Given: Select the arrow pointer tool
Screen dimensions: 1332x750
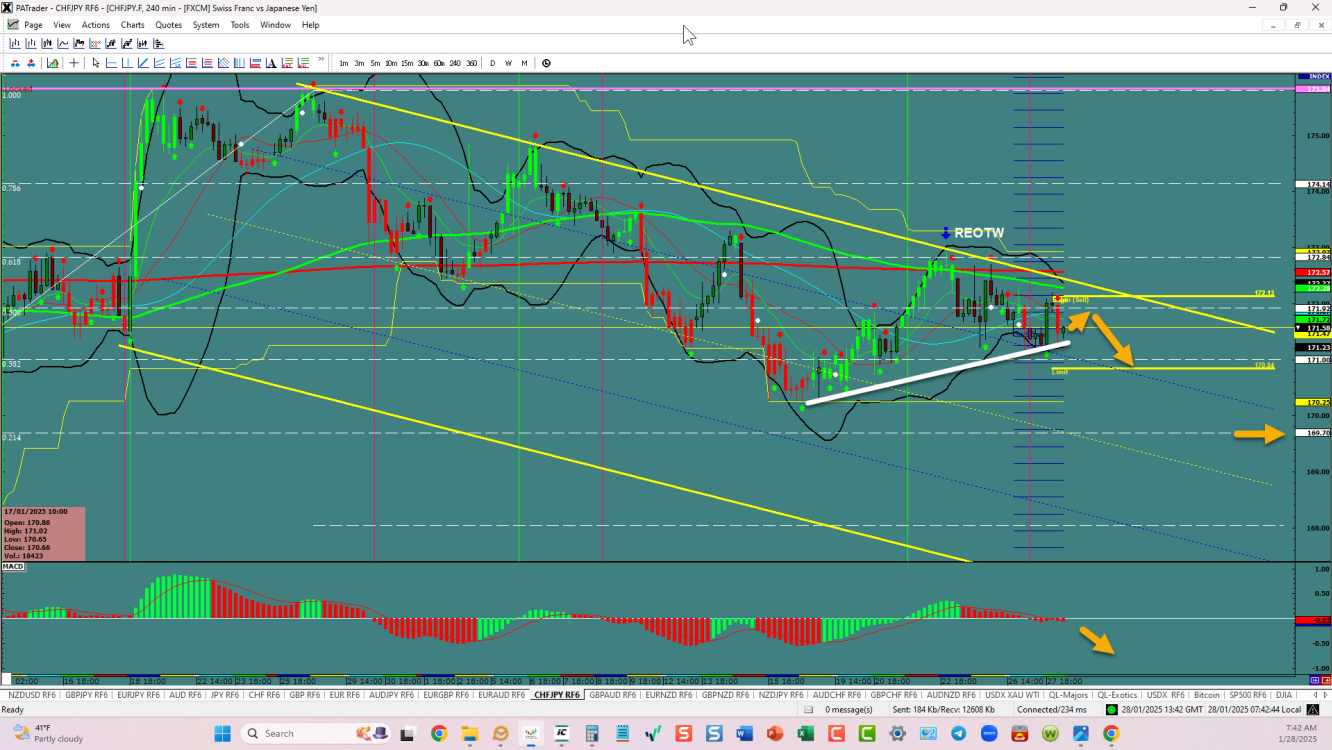Looking at the screenshot, I should tap(96, 63).
